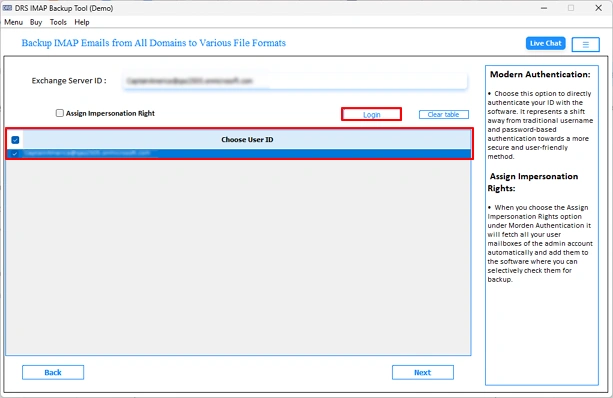
Task: Open the Help menu
Action: pos(82,22)
